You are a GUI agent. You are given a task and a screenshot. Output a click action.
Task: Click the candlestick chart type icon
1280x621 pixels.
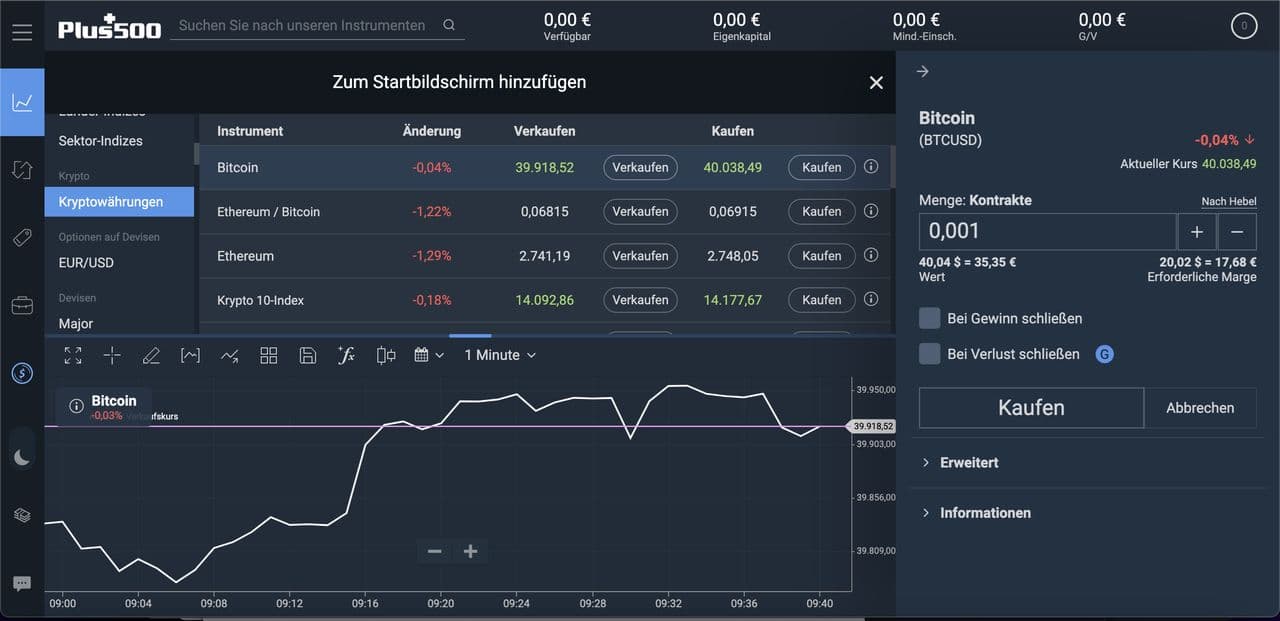[x=386, y=355]
